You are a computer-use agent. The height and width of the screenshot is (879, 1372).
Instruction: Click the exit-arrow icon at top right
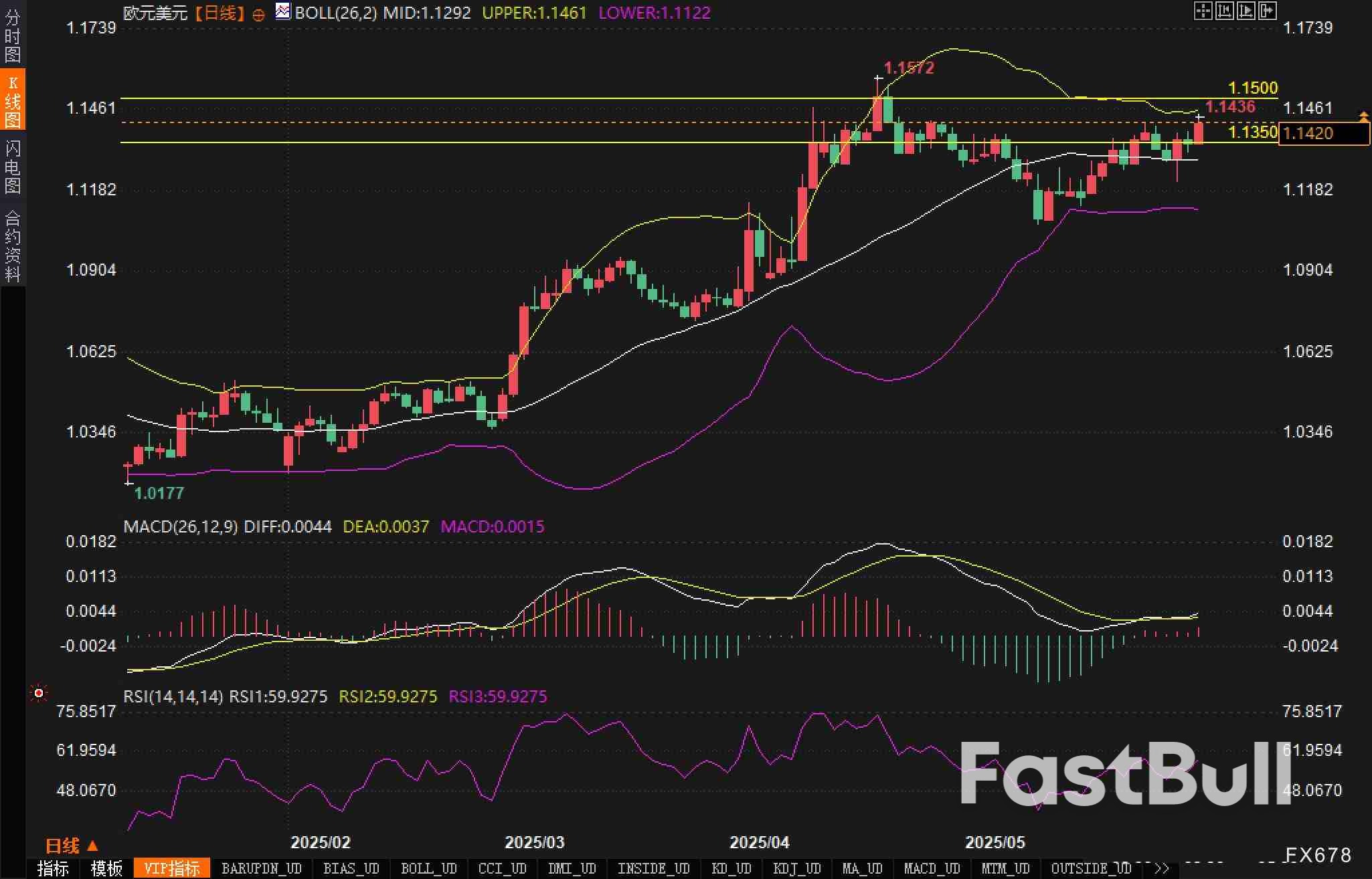click(x=1267, y=11)
